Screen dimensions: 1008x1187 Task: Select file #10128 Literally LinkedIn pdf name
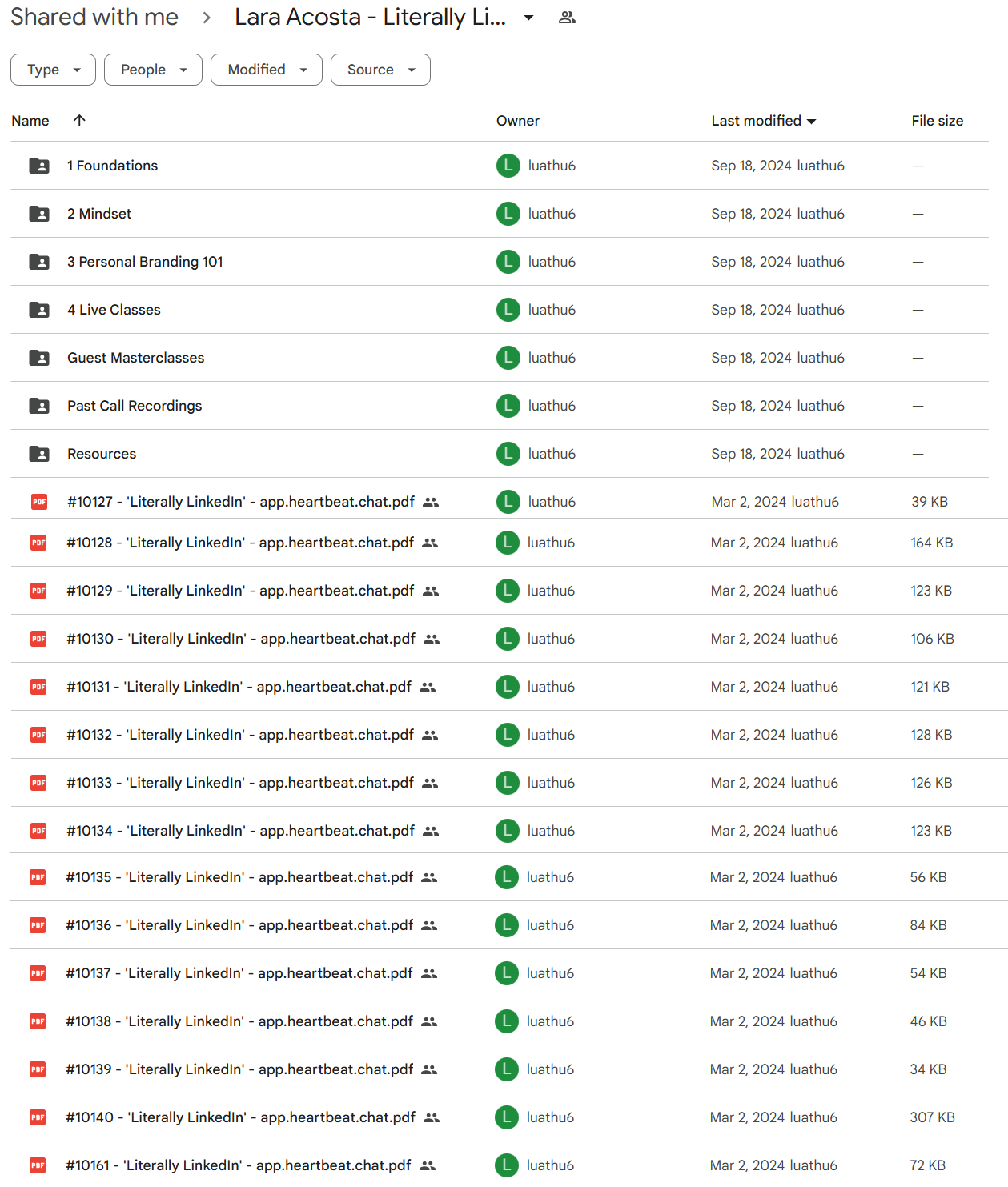(x=240, y=543)
